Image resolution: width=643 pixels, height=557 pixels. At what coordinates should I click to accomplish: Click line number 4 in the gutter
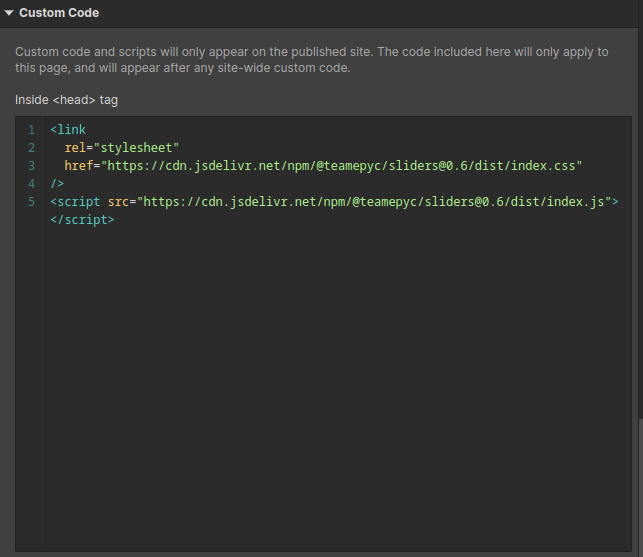[x=32, y=184]
